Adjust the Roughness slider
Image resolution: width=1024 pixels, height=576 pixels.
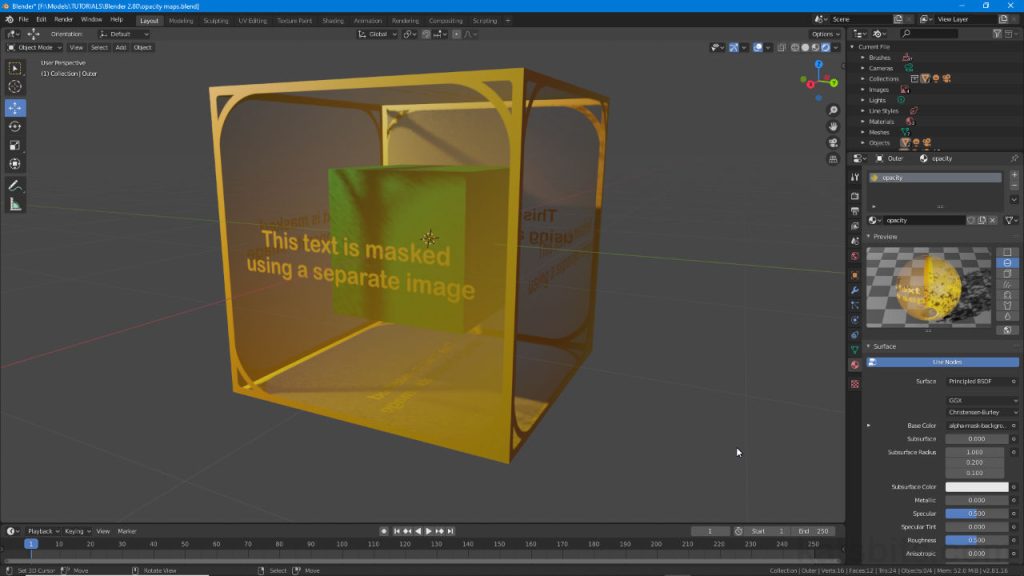[x=973, y=539]
